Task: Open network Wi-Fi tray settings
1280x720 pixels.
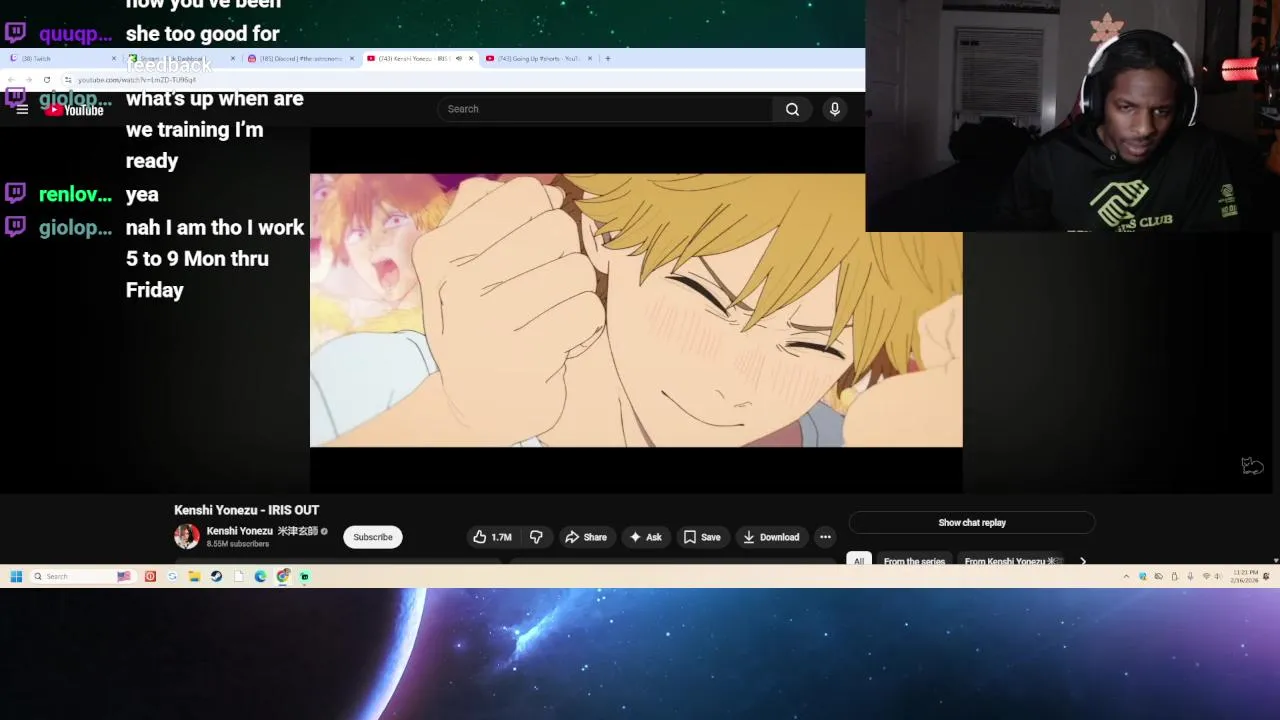Action: (x=1206, y=576)
